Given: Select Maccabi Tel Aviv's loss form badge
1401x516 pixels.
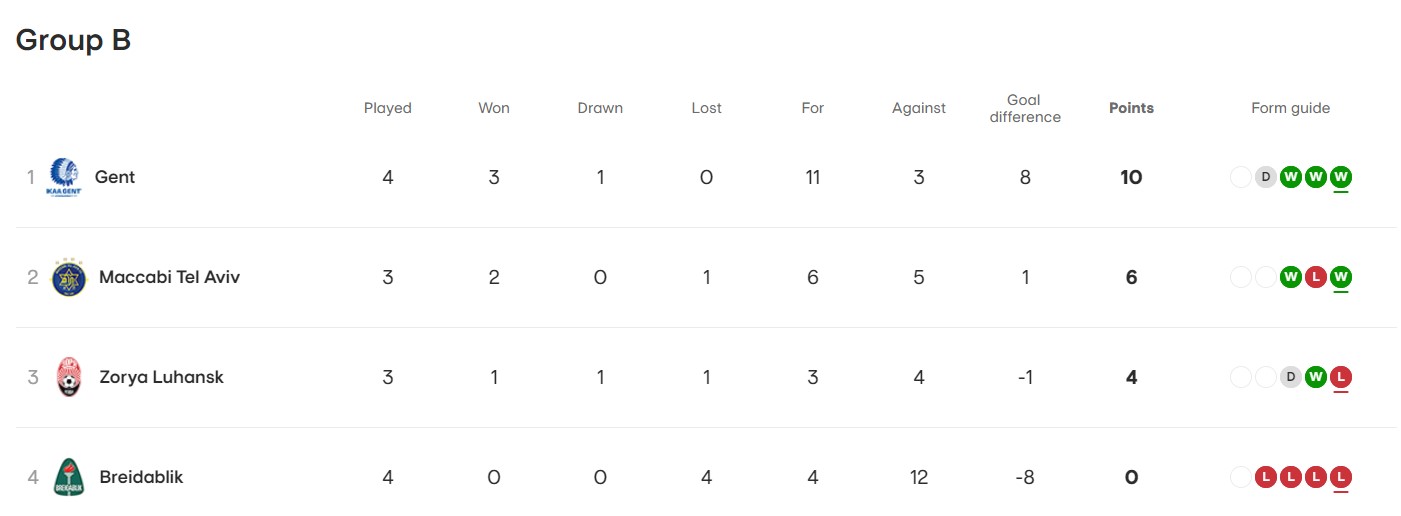Looking at the screenshot, I should point(1316,277).
